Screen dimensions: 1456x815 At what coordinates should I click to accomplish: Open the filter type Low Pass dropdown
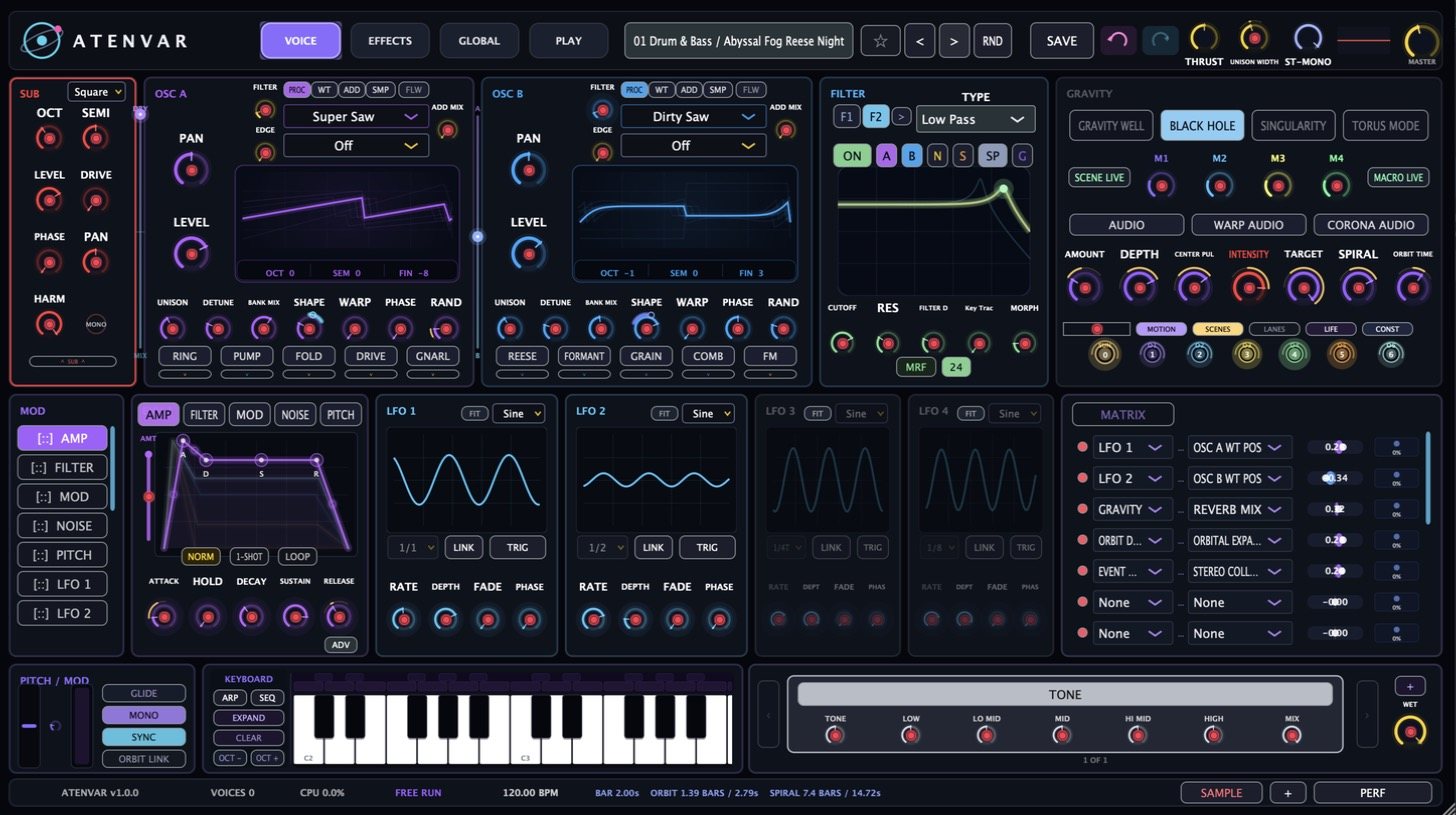click(975, 119)
